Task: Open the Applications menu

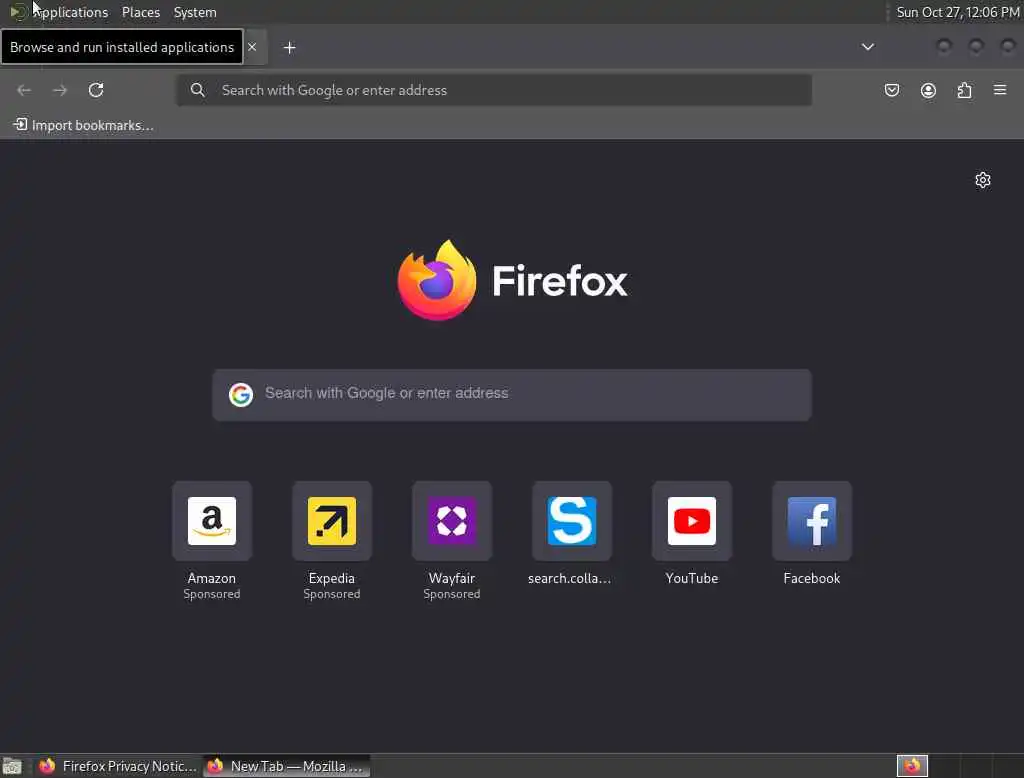Action: (70, 12)
